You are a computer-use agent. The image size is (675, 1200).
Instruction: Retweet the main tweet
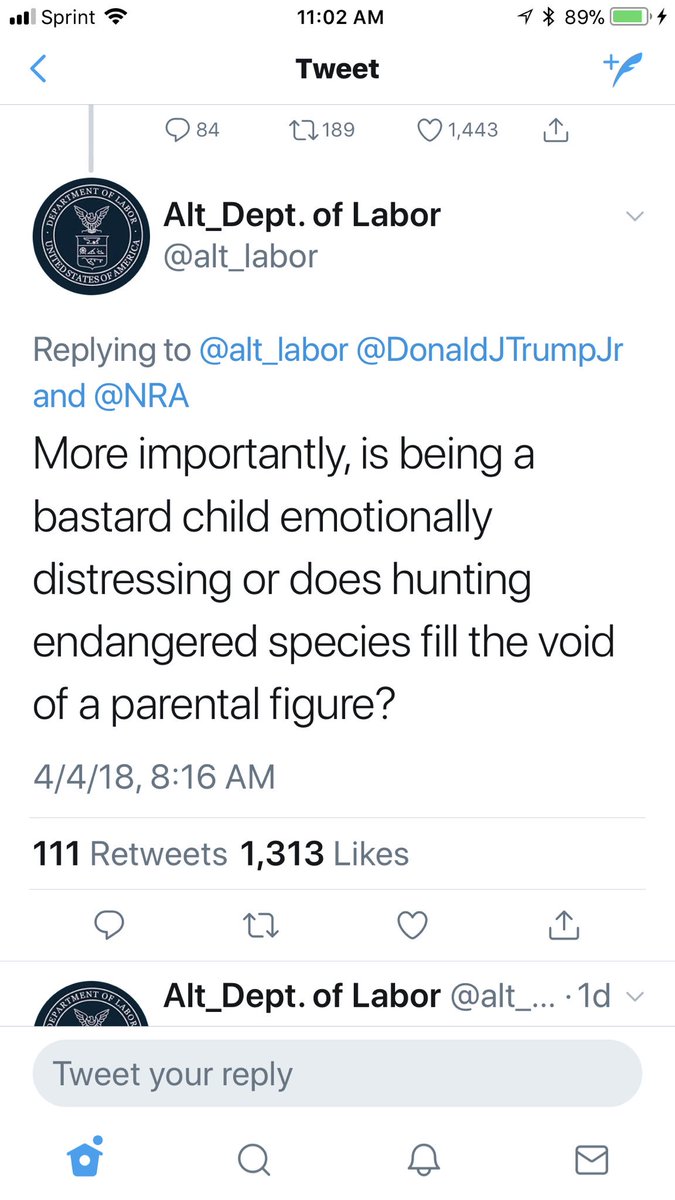pyautogui.click(x=259, y=926)
